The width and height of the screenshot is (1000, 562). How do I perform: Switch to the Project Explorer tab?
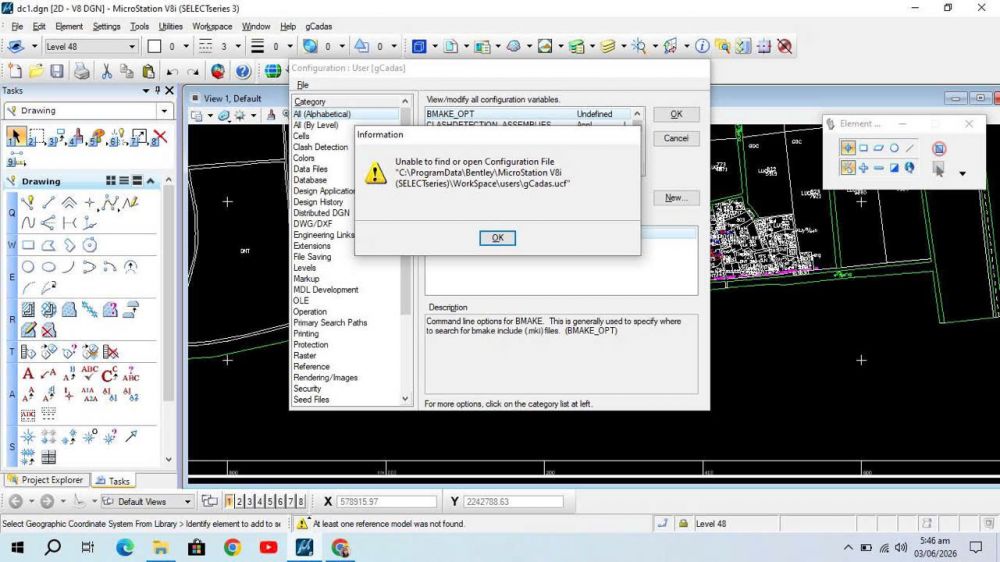(x=46, y=480)
